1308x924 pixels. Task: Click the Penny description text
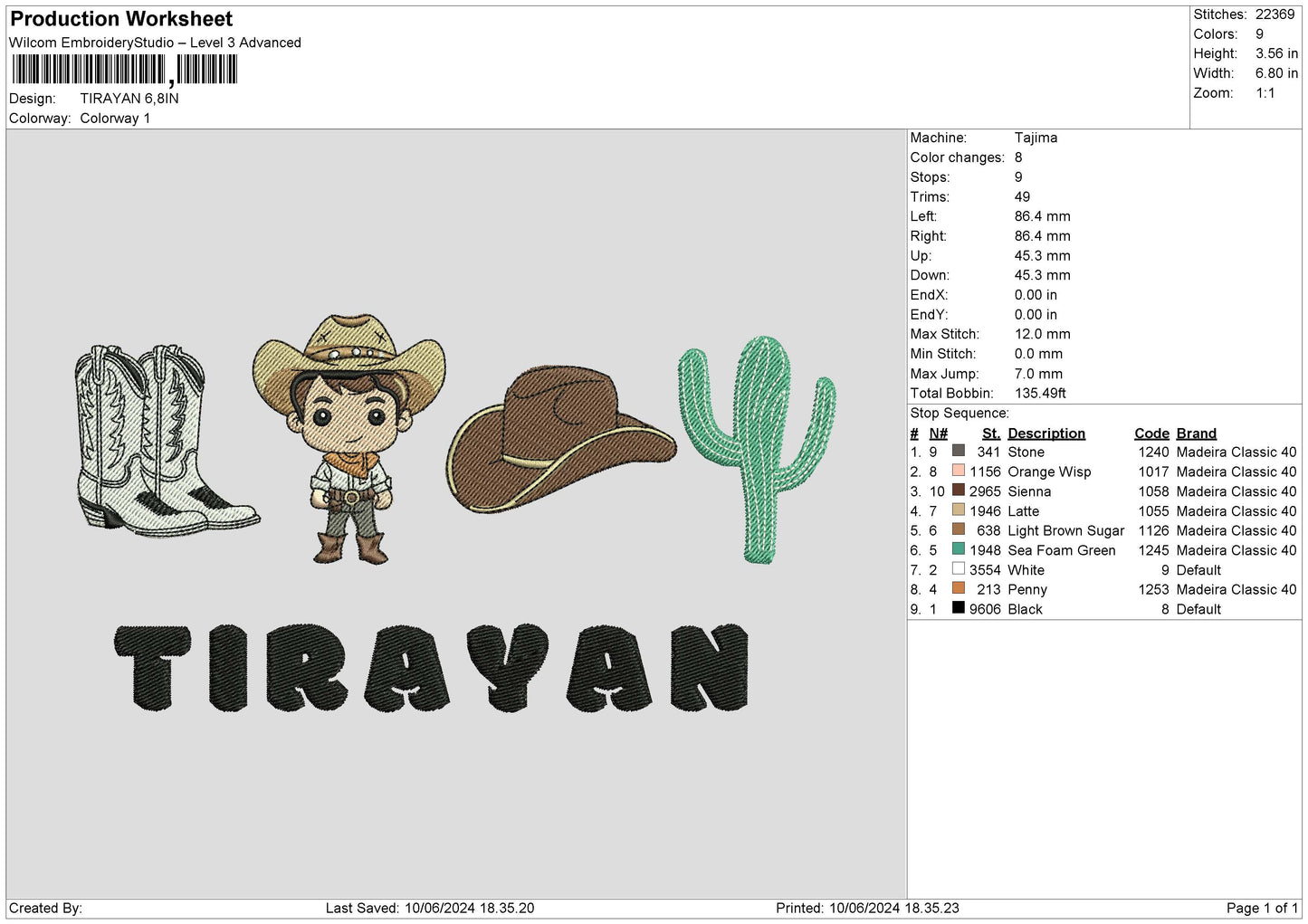[x=1027, y=590]
